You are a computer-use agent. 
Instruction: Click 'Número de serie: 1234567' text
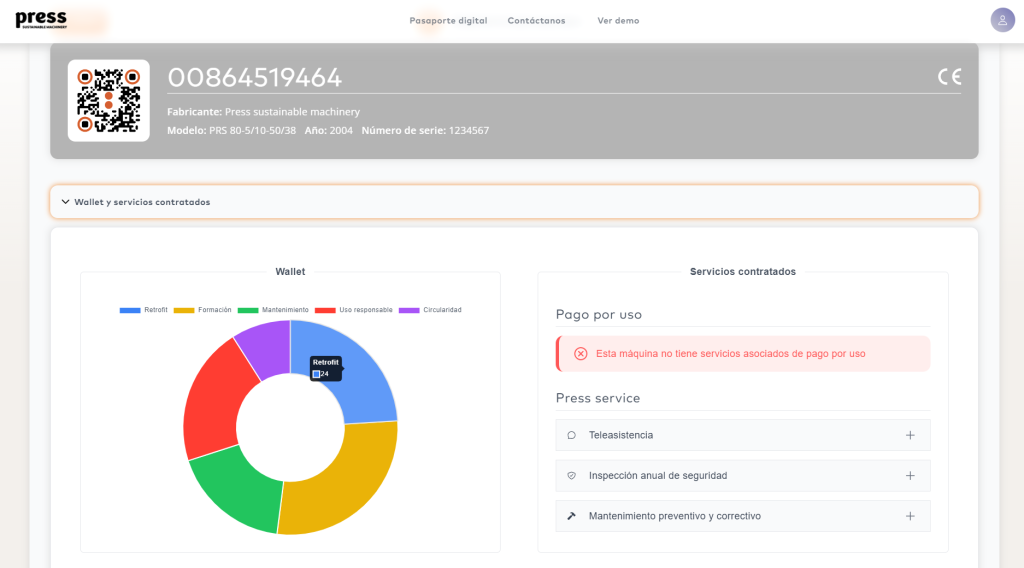[425, 131]
